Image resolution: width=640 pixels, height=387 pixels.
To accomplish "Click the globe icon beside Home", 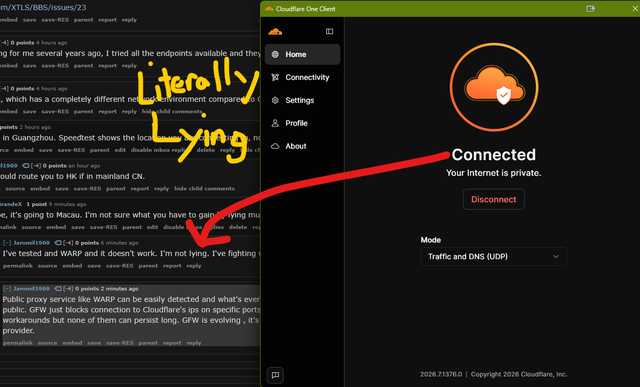I will pos(275,54).
